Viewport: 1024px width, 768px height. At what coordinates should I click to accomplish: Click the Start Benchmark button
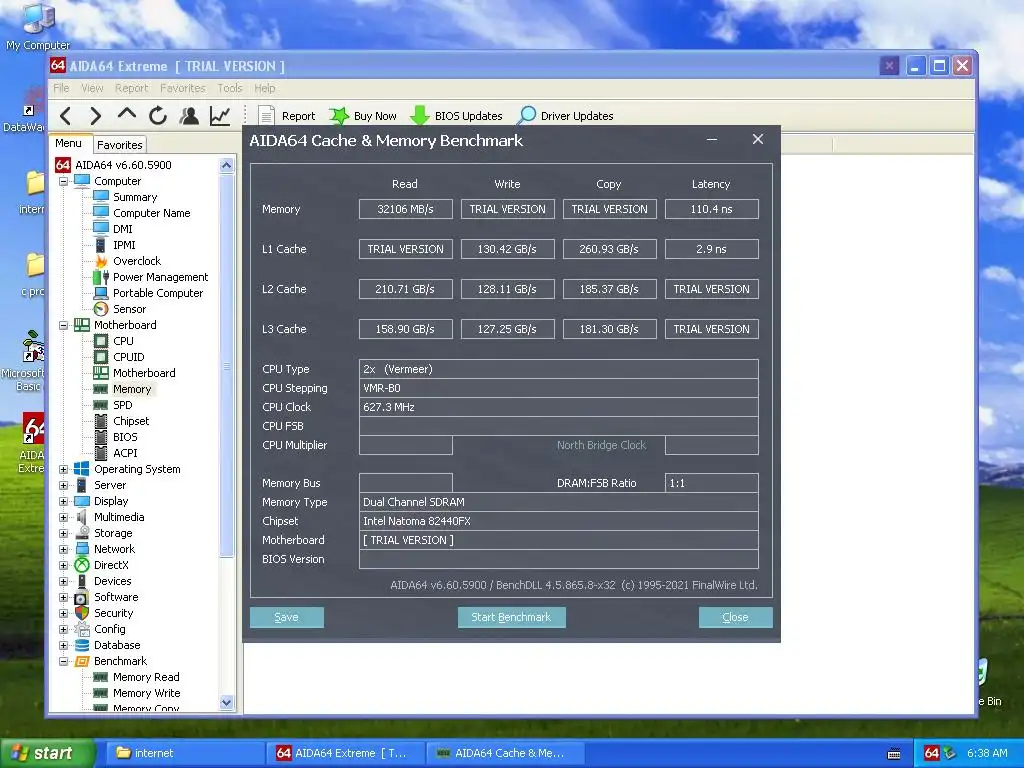point(511,617)
